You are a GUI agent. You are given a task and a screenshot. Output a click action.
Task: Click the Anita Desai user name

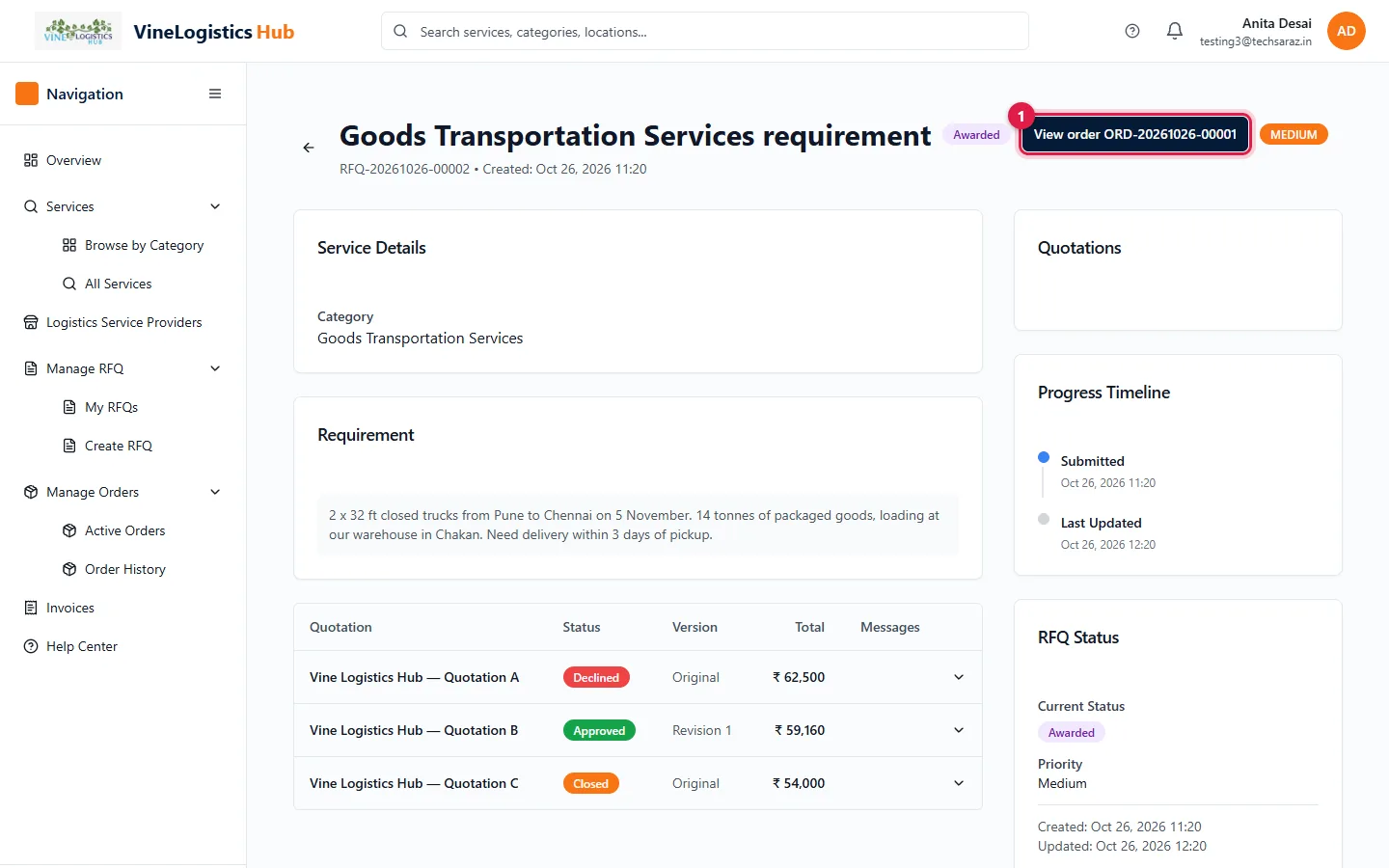1276,23
